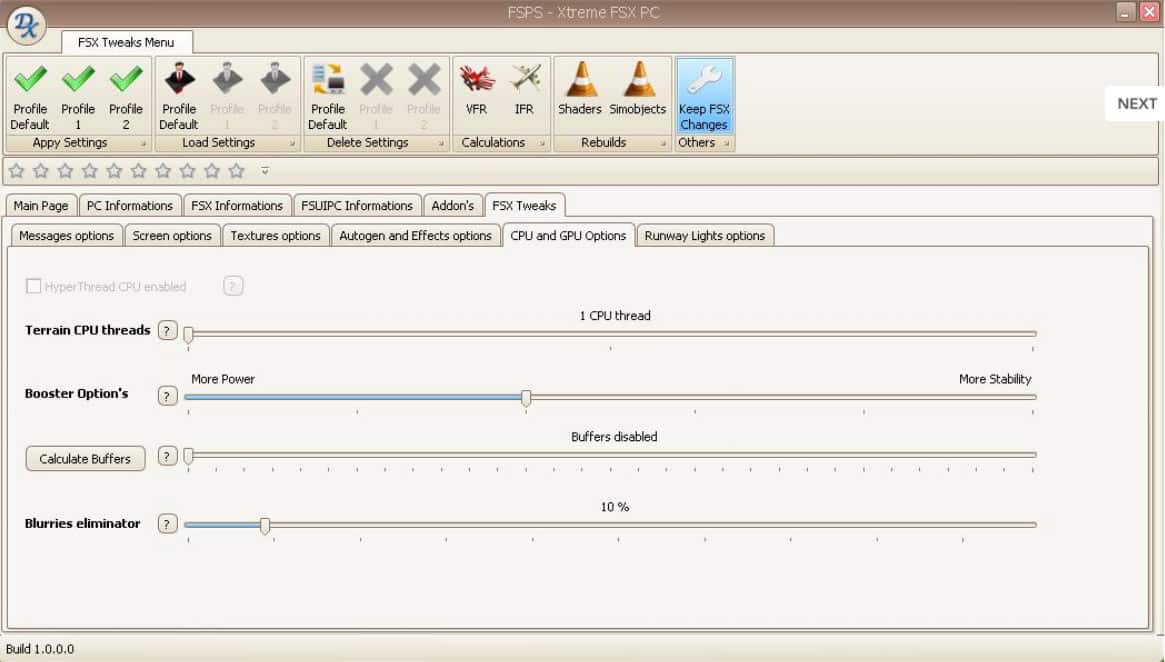Click the Blurries eliminator slider handle

(x=265, y=524)
